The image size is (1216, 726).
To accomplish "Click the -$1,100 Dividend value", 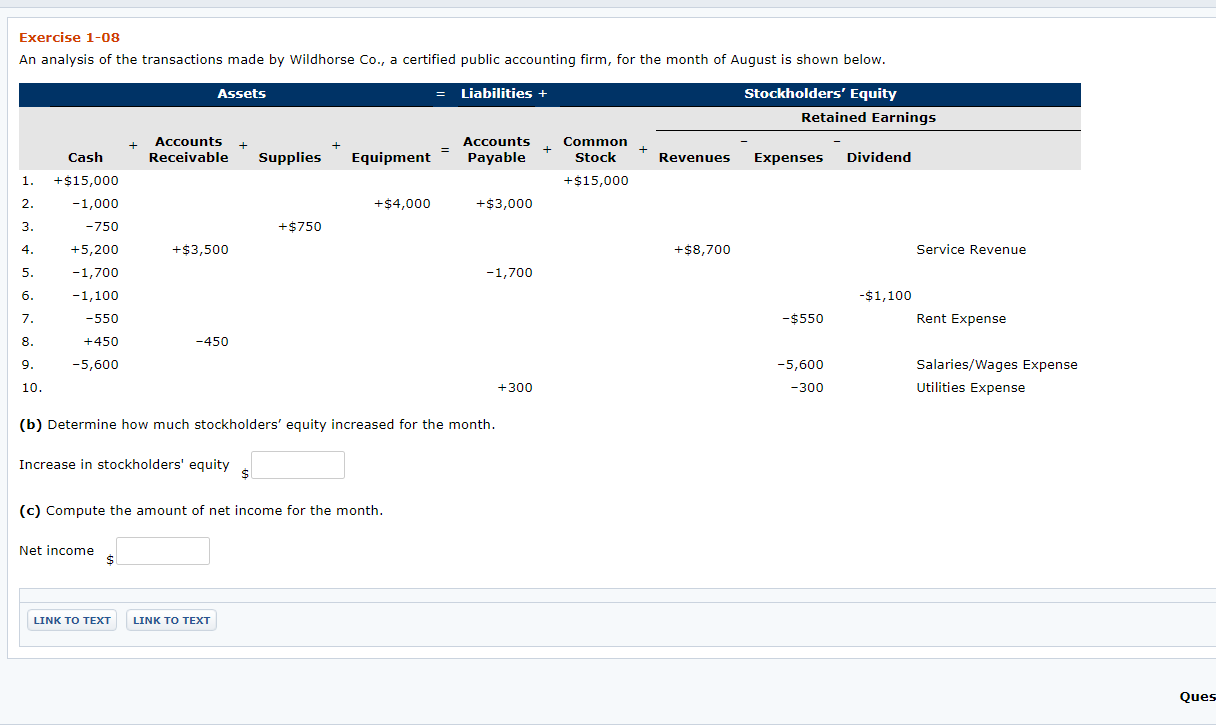I will 885,296.
